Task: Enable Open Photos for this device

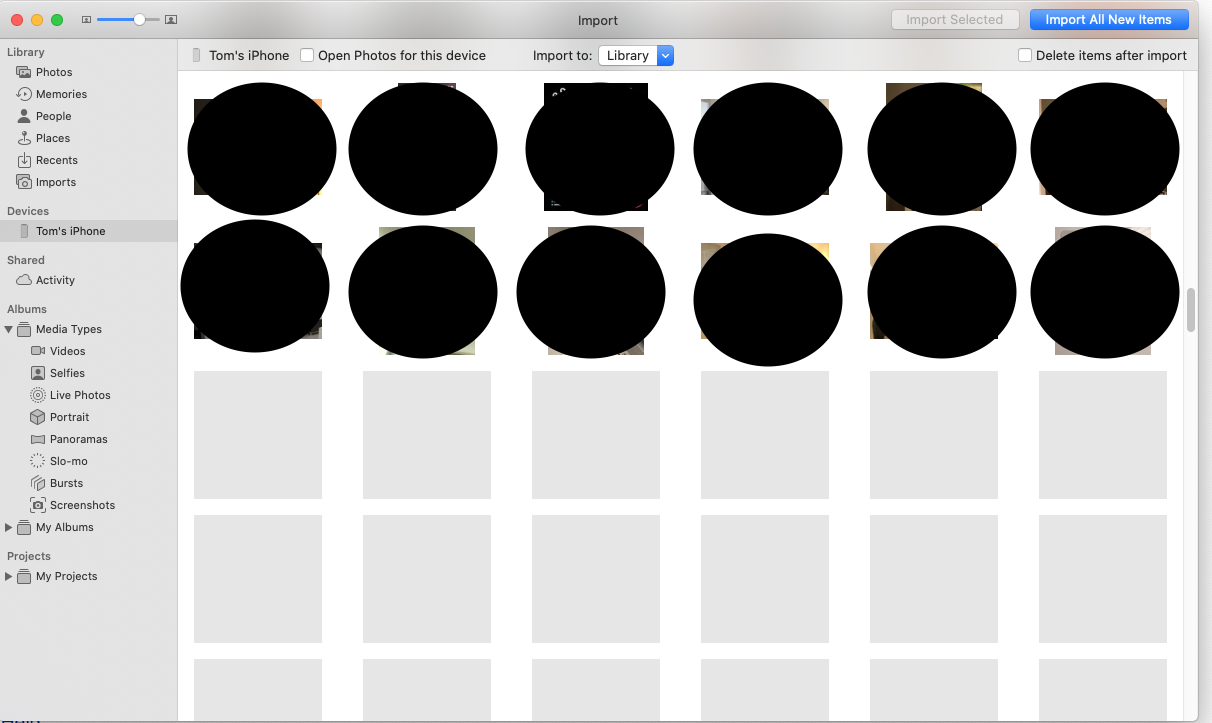Action: pos(307,56)
